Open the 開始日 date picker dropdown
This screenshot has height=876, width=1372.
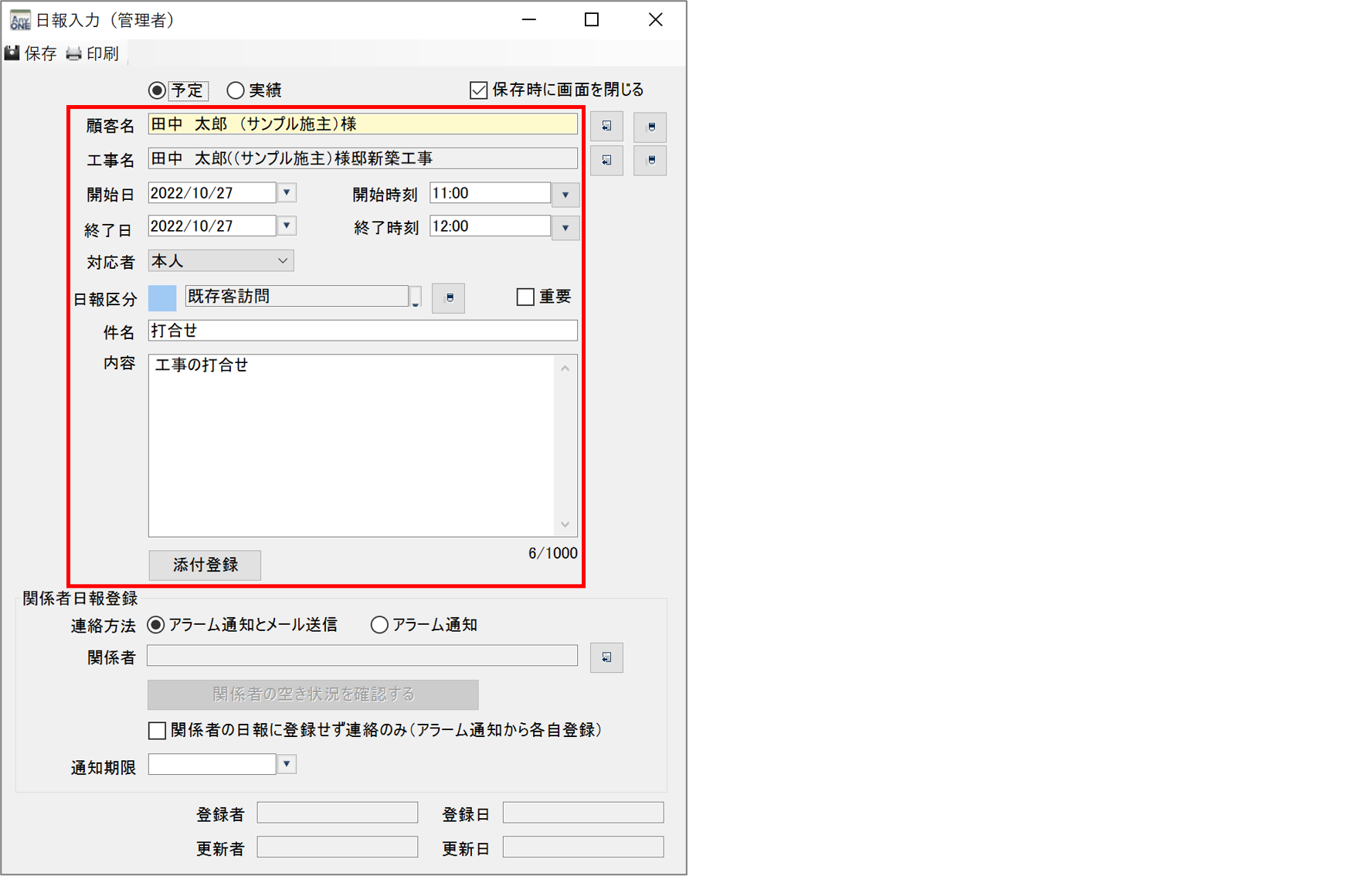[x=287, y=192]
